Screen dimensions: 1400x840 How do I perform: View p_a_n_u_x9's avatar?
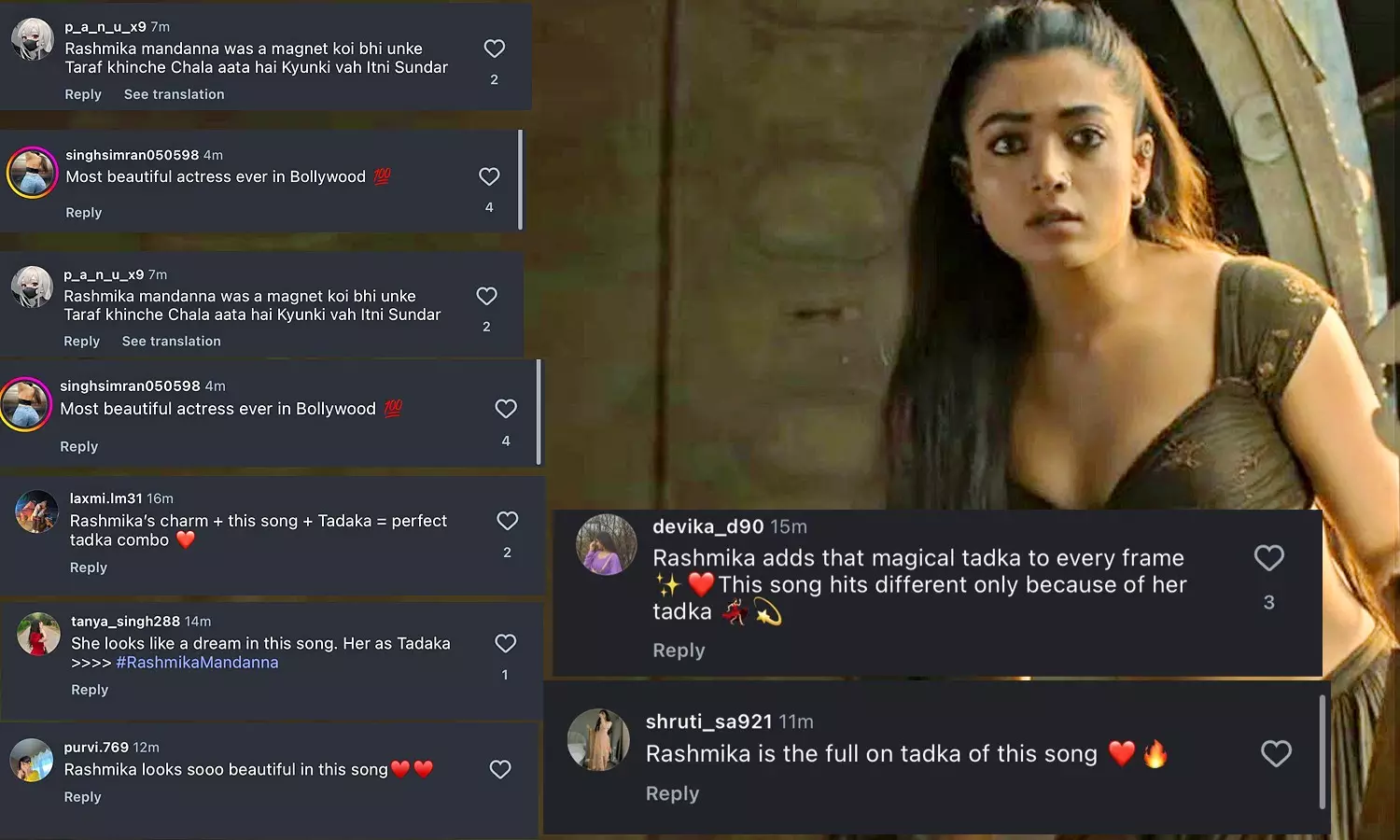(x=33, y=40)
